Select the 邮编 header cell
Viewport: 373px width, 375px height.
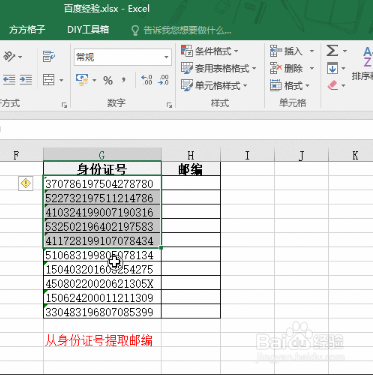191,169
